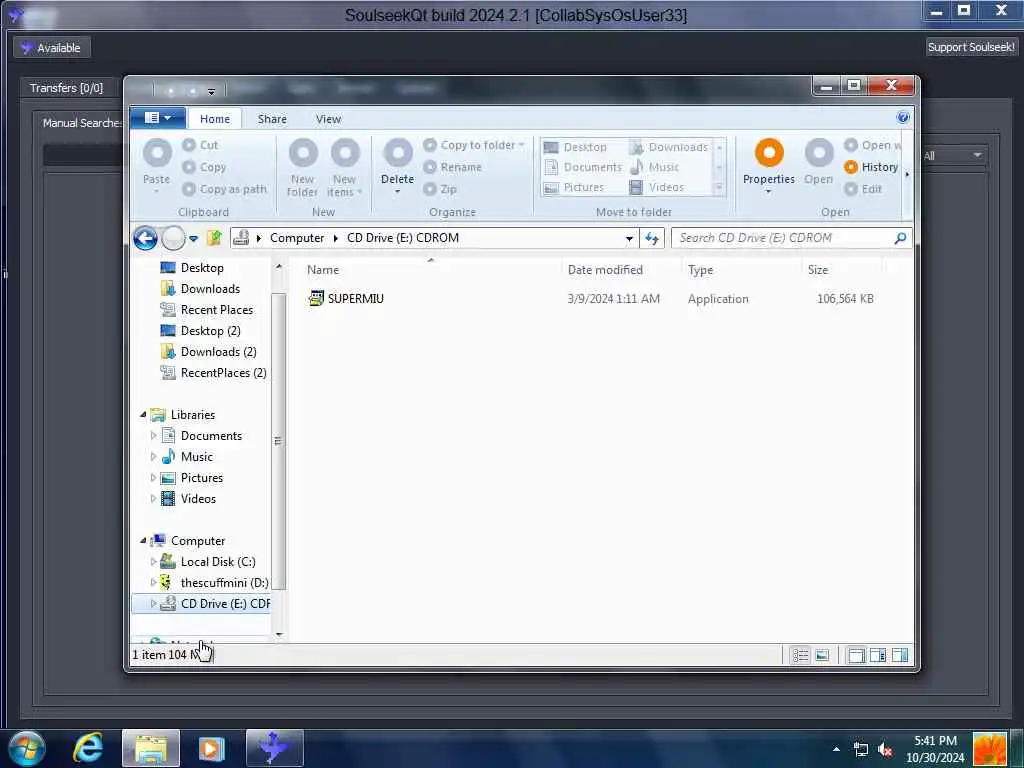Sort files by the Size column
Viewport: 1024px width, 768px height.
841,270
